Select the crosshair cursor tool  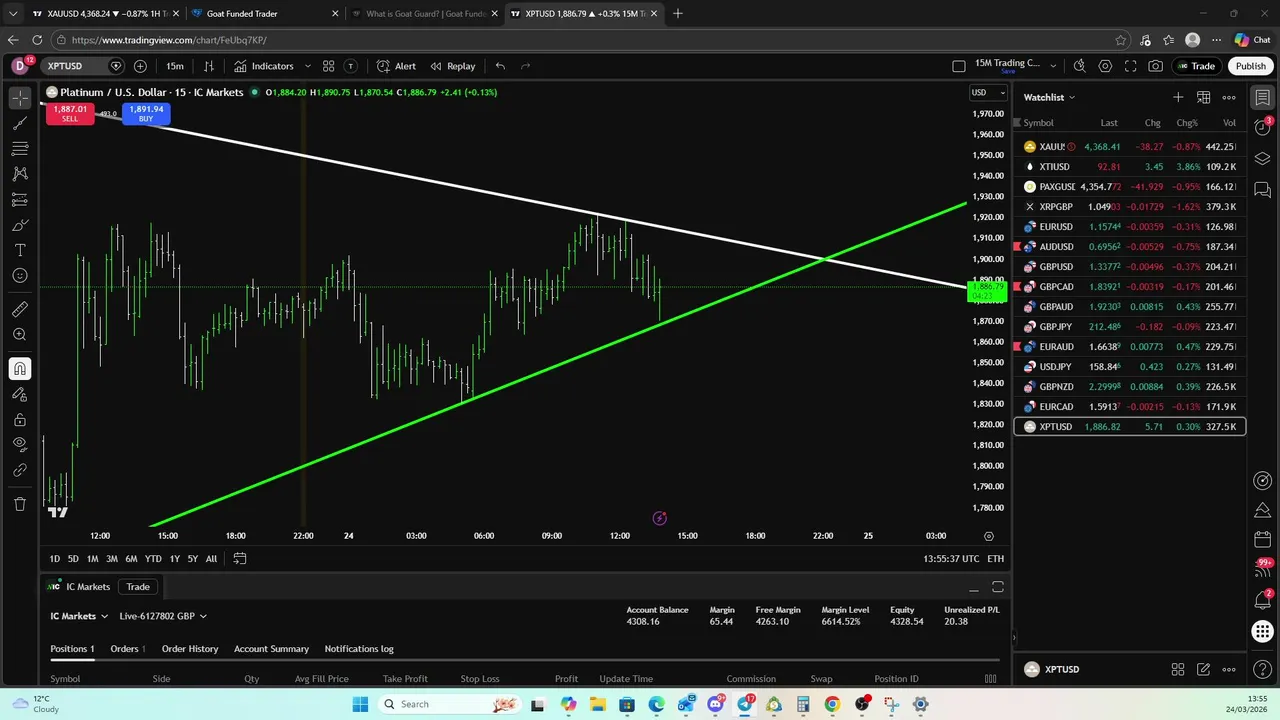click(x=20, y=98)
